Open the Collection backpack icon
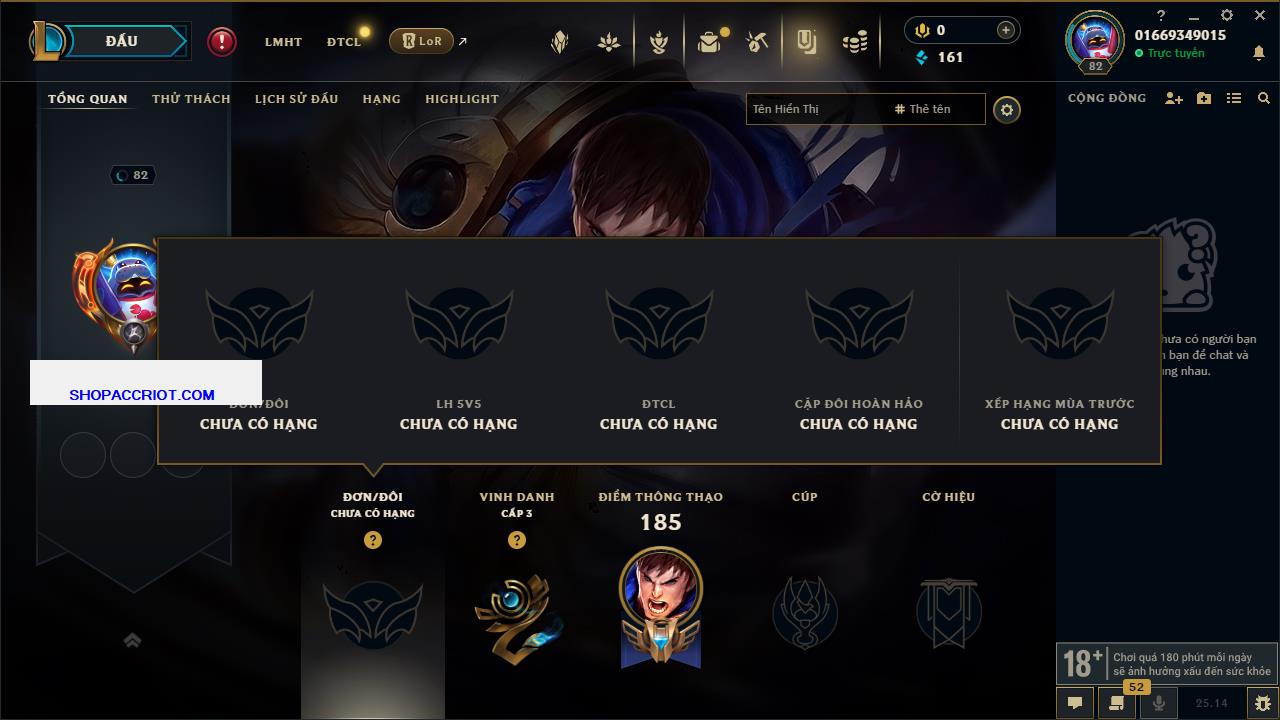 click(709, 42)
